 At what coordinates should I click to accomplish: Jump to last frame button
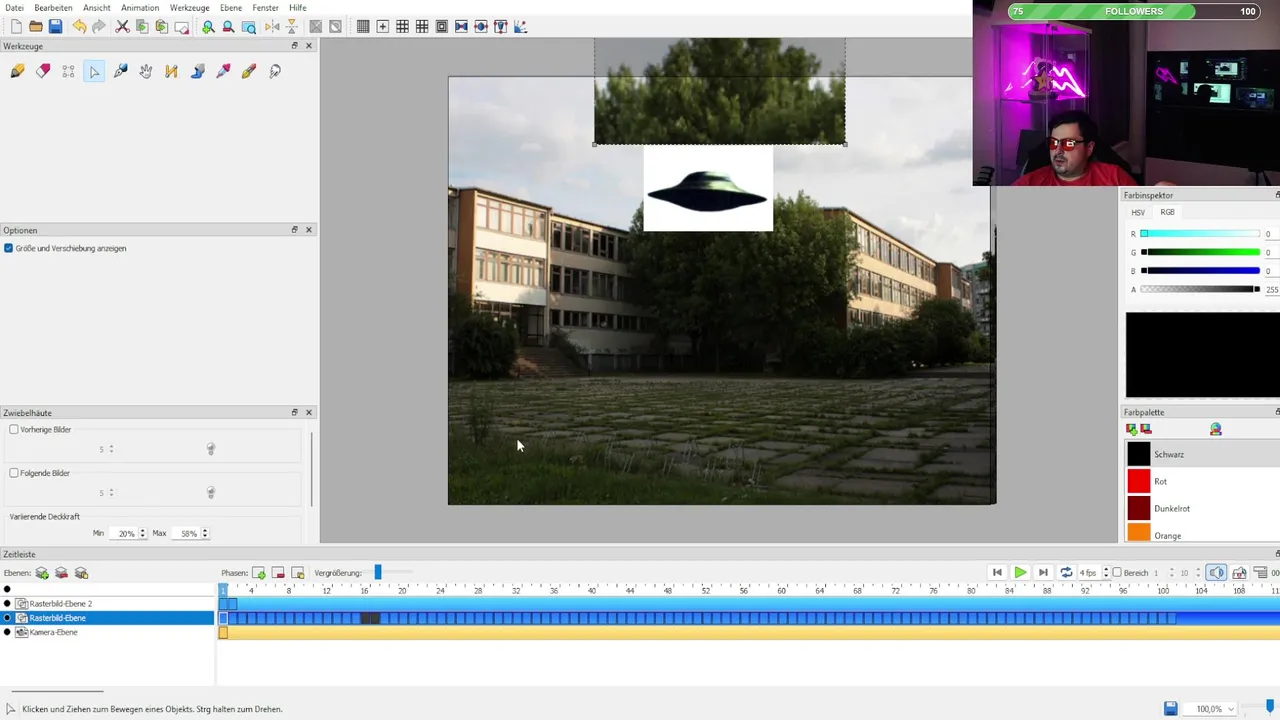(x=1043, y=573)
